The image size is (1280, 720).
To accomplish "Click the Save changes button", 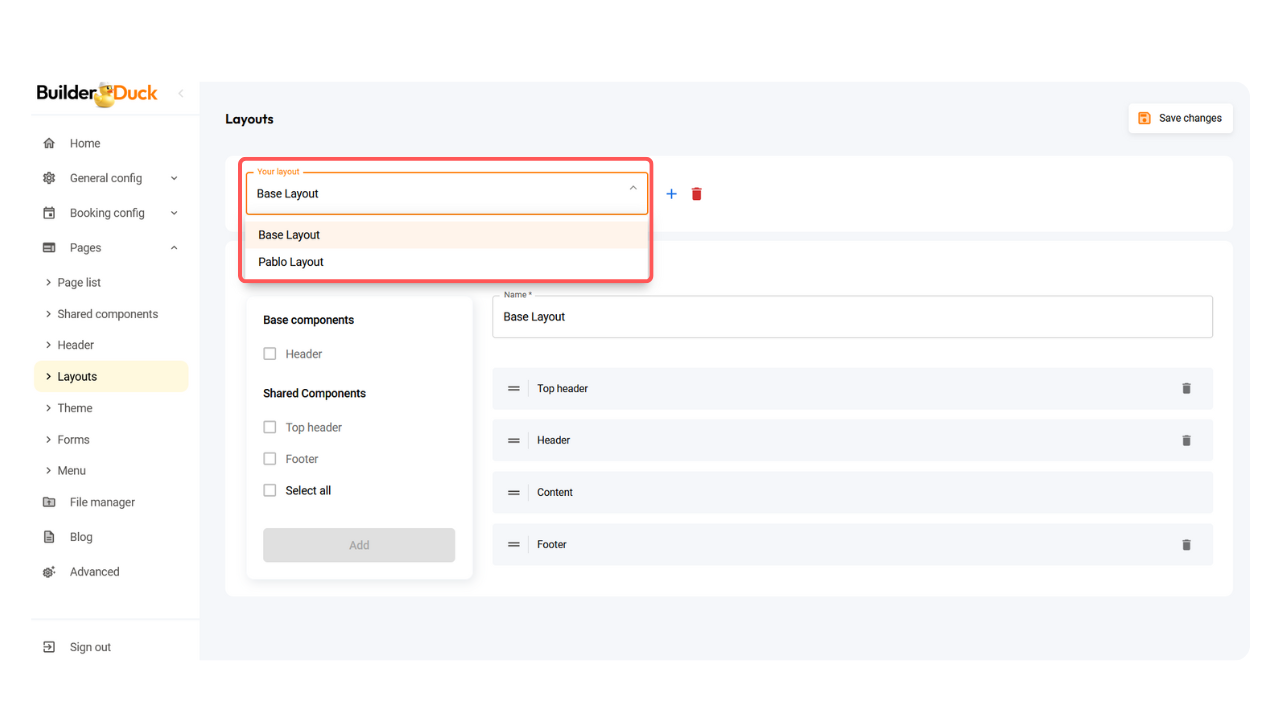I will click(x=1180, y=118).
